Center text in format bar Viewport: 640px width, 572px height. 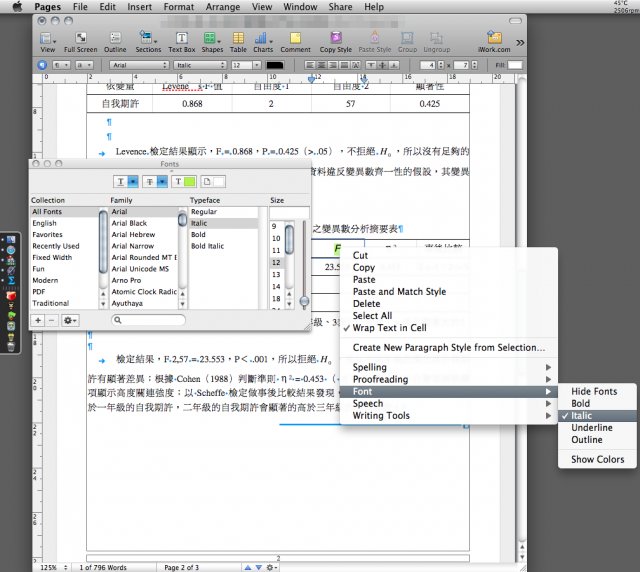point(322,65)
